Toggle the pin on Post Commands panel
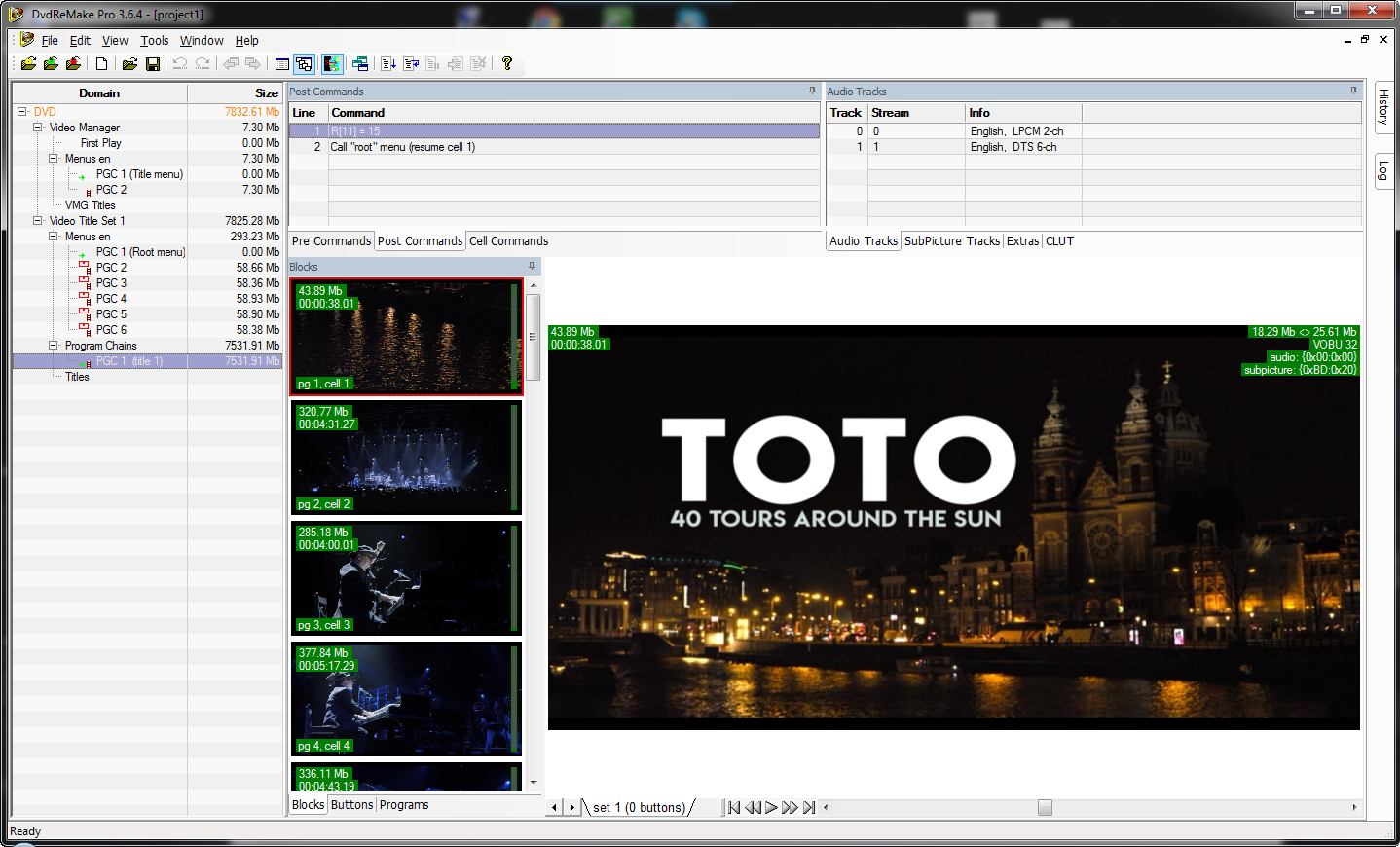Screen dimensions: 1400x847 coord(812,91)
